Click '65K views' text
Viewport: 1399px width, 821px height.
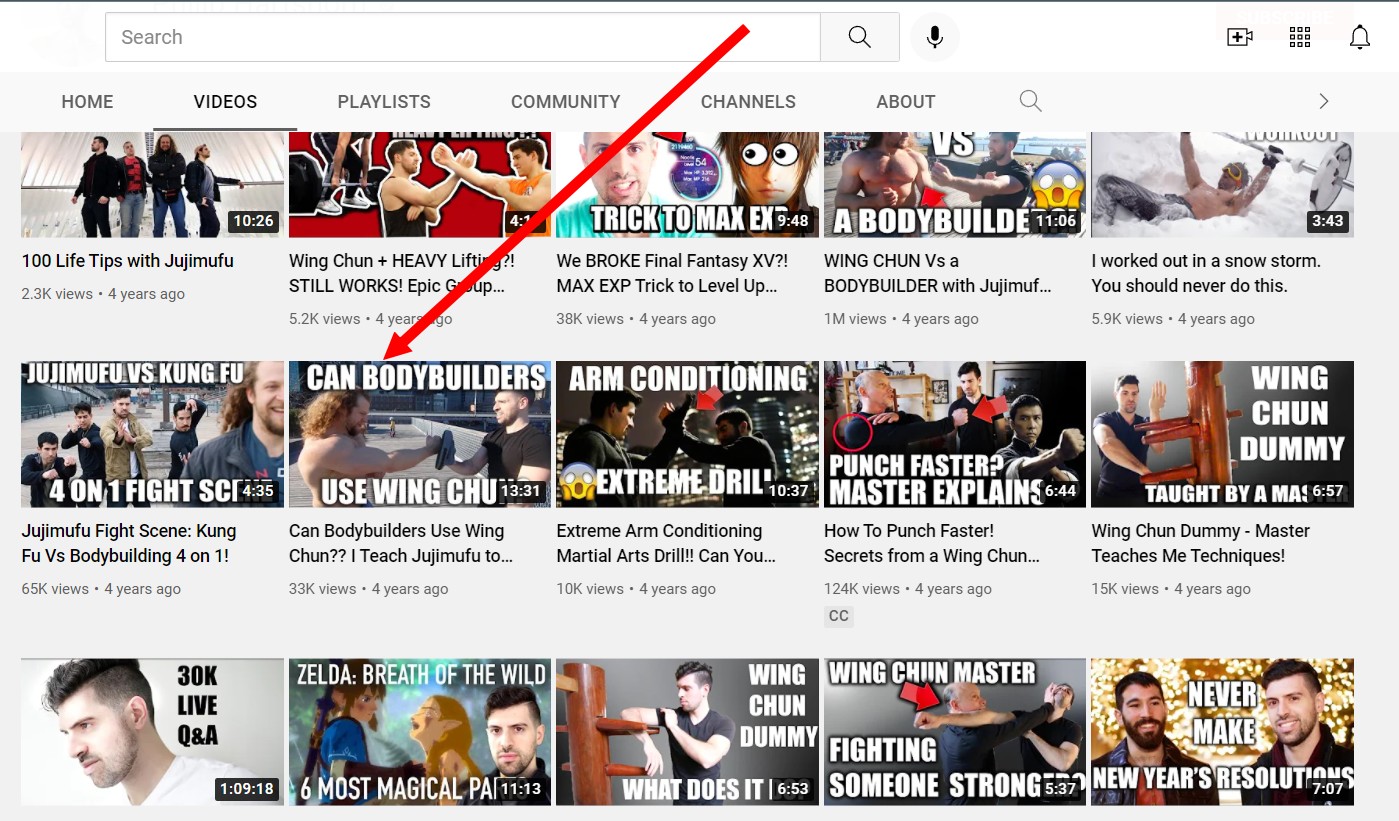tap(55, 589)
